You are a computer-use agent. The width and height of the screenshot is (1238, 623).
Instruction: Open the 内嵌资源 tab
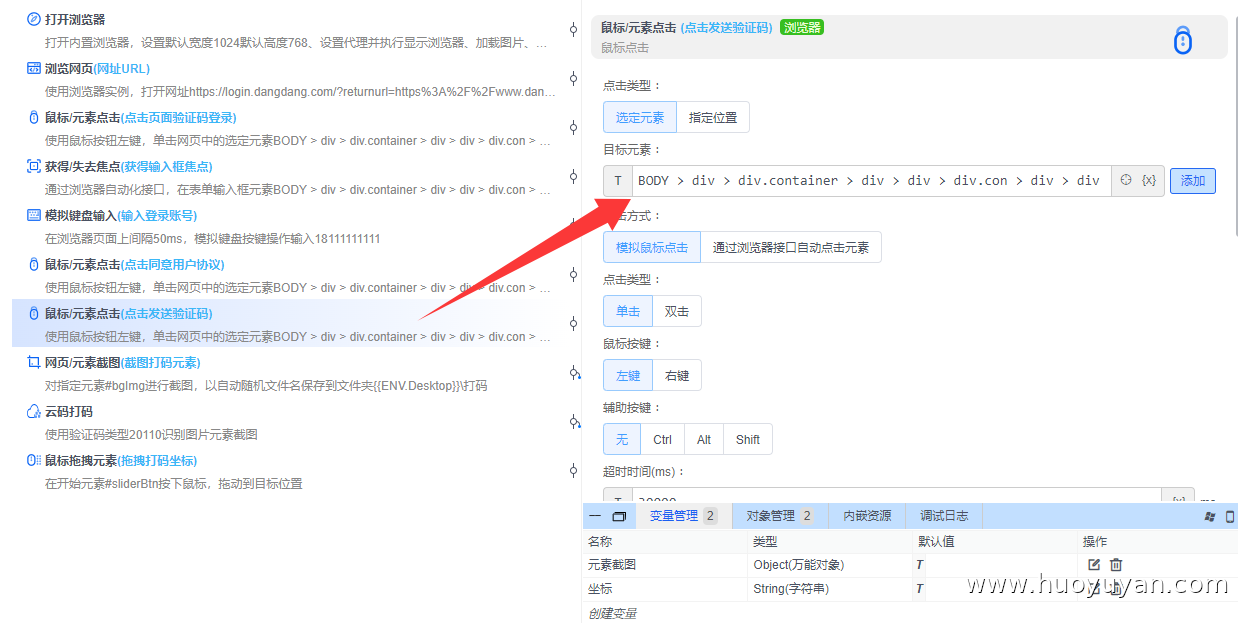tap(867, 516)
